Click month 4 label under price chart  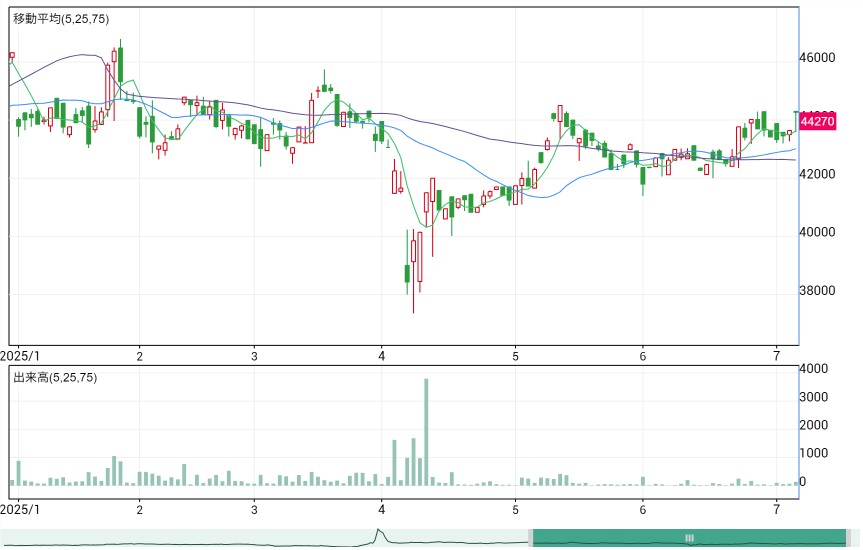pyautogui.click(x=381, y=356)
